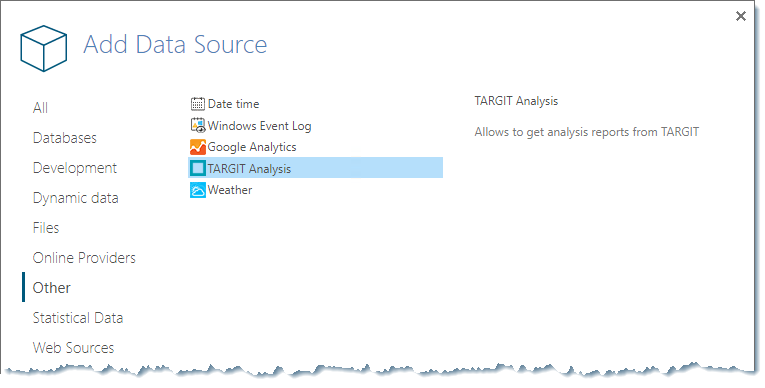The width and height of the screenshot is (765, 388).
Task: Click the Google Analytics chart icon
Action: (198, 147)
